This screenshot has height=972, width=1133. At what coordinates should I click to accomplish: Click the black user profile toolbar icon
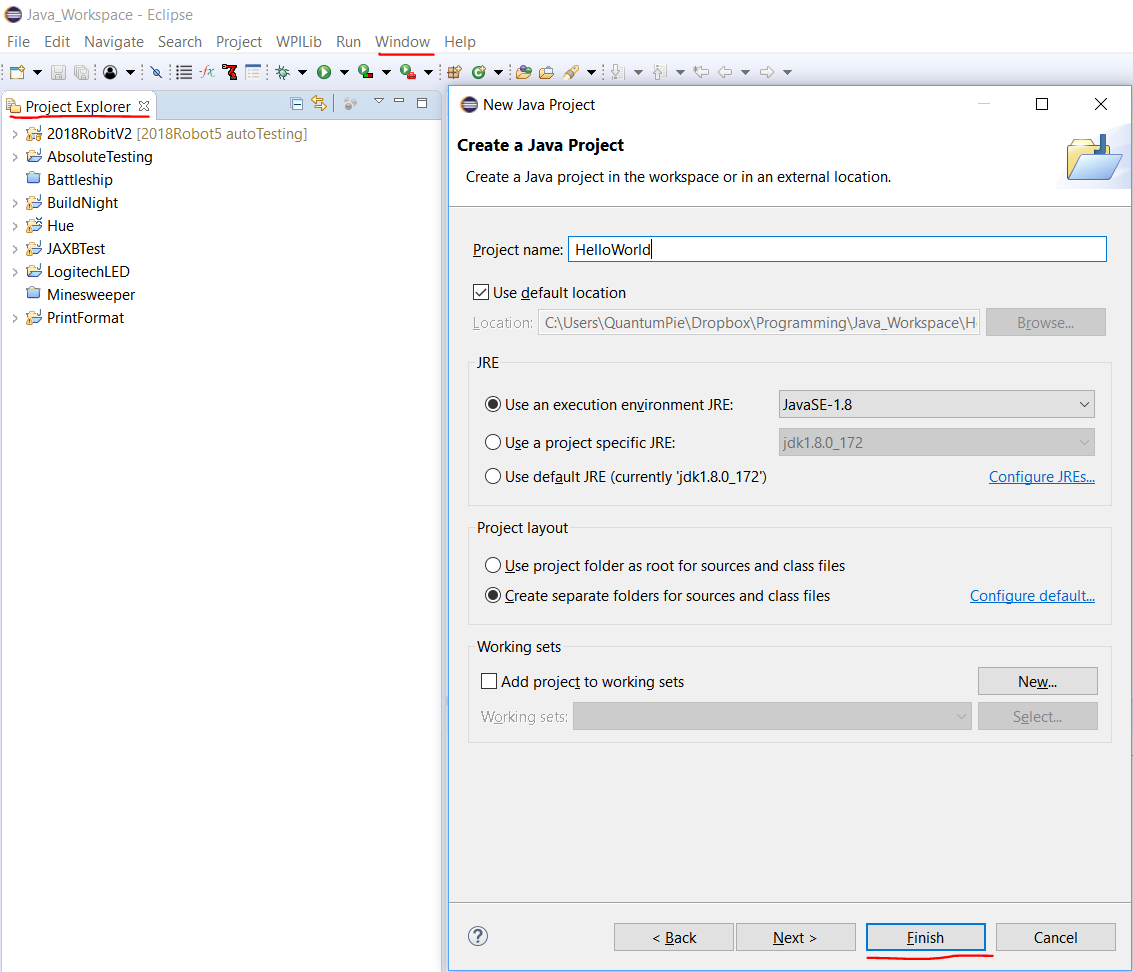[110, 72]
